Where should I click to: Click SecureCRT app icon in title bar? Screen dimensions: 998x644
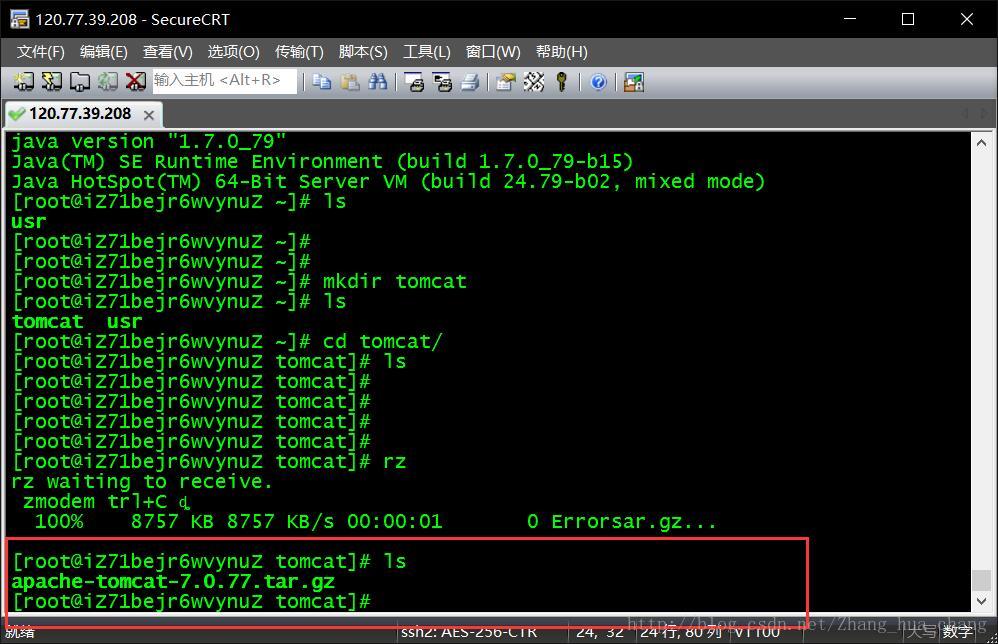point(19,19)
